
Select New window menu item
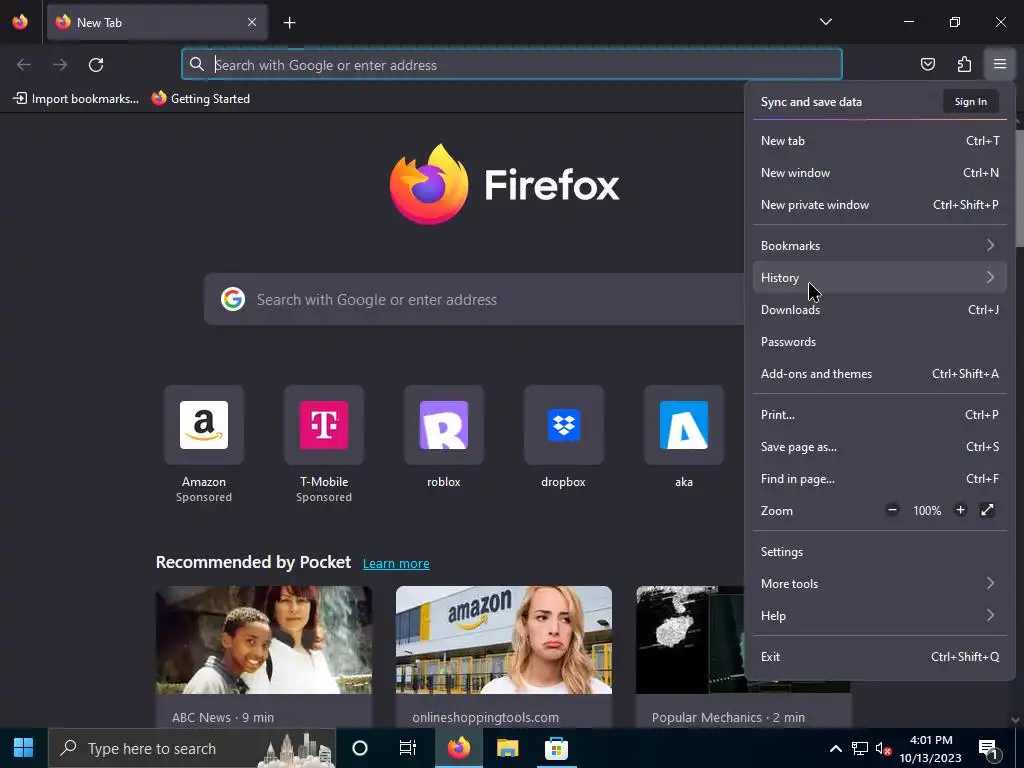880,172
